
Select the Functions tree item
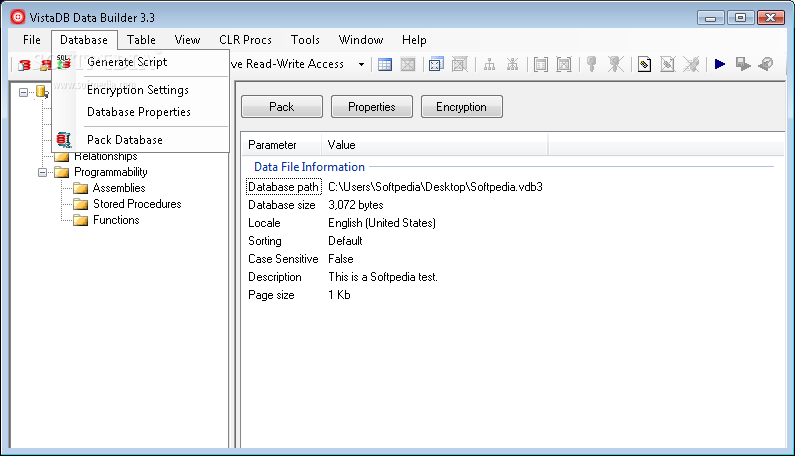tap(116, 220)
